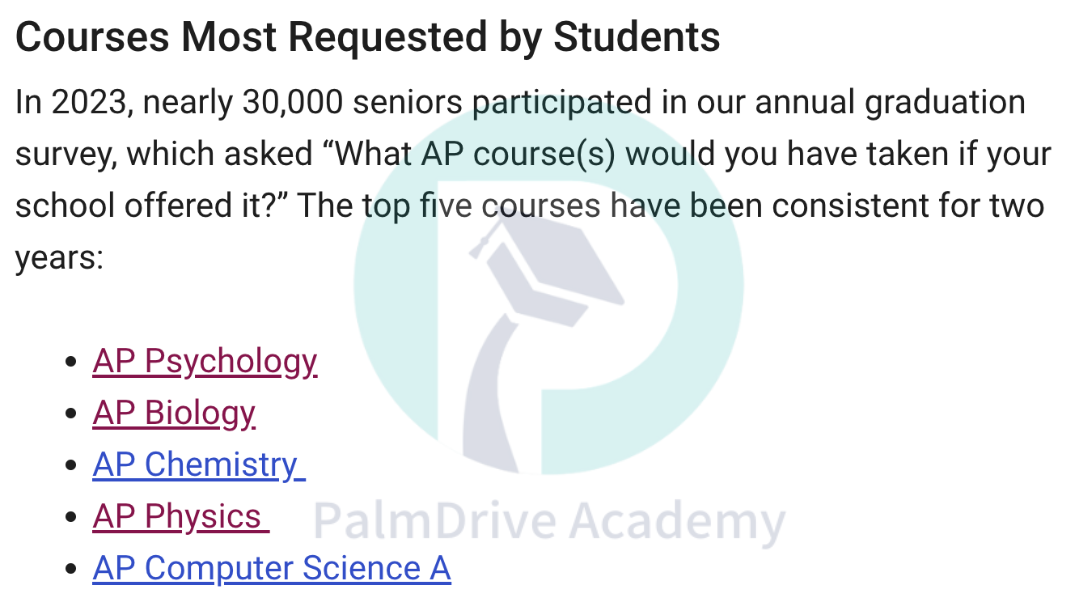Viewport: 1067px width, 609px height.
Task: Click the number 30,000 in the paragraph
Action: (x=293, y=103)
